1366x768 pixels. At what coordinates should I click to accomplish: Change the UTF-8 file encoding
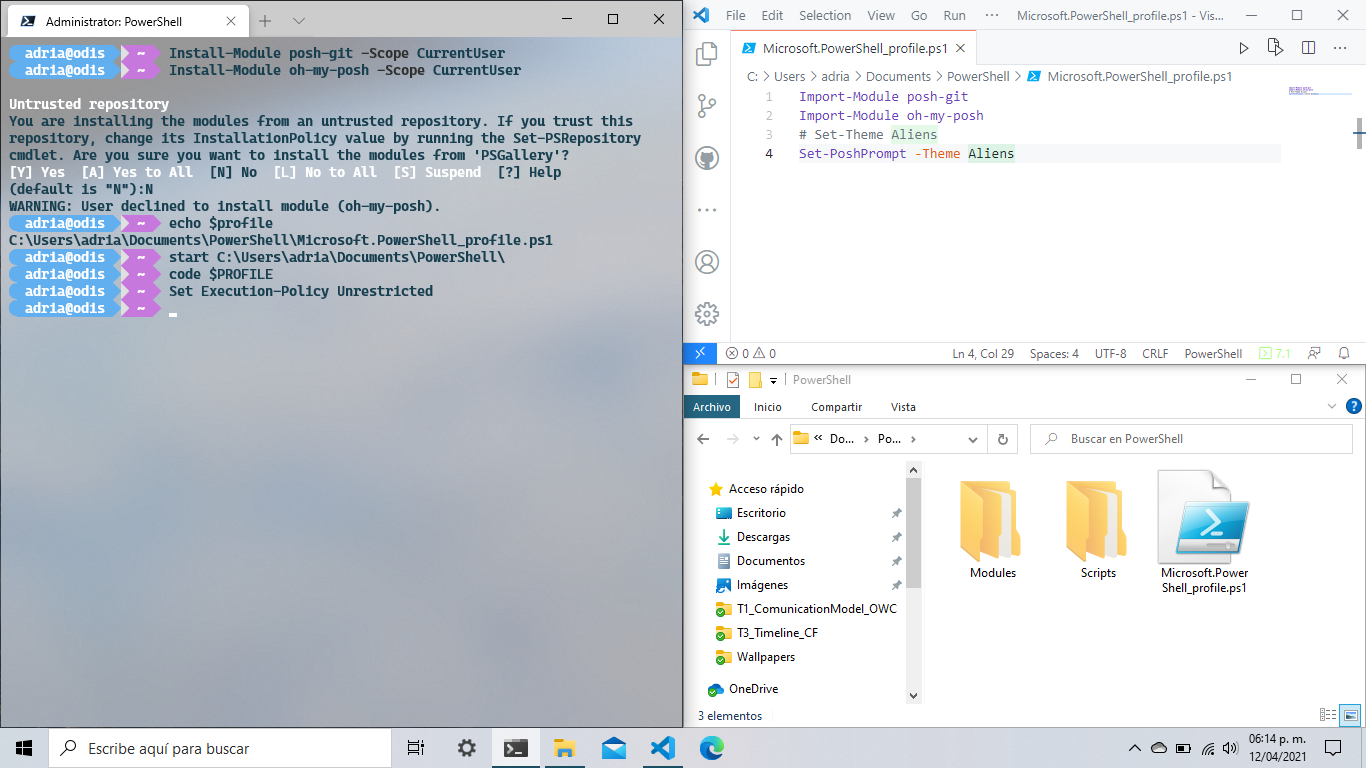point(1110,353)
